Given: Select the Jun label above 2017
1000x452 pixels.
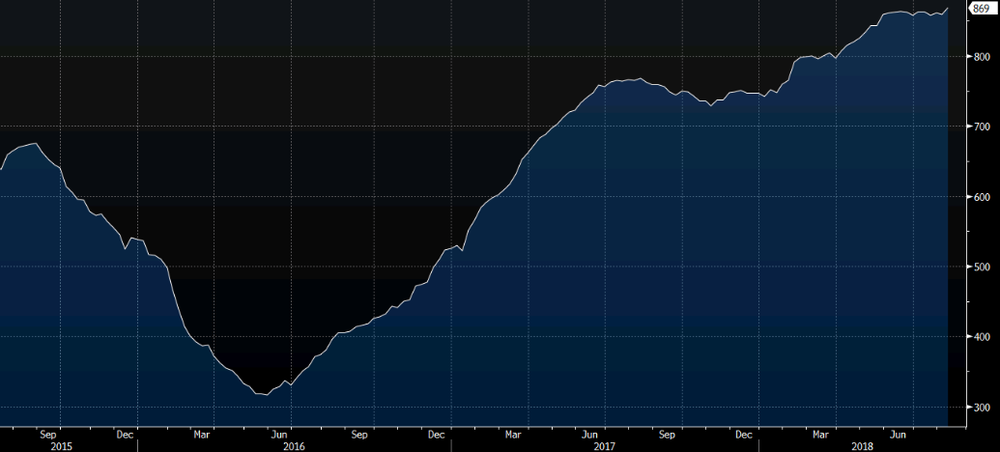Looking at the screenshot, I should click(591, 434).
